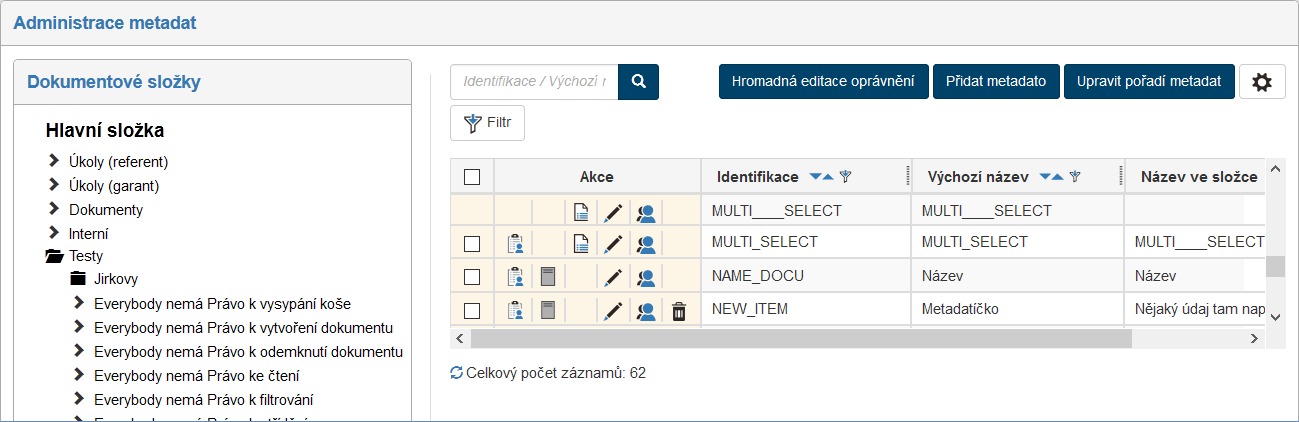Tick the checkbox for the MULTI_SELECT row

point(472,244)
